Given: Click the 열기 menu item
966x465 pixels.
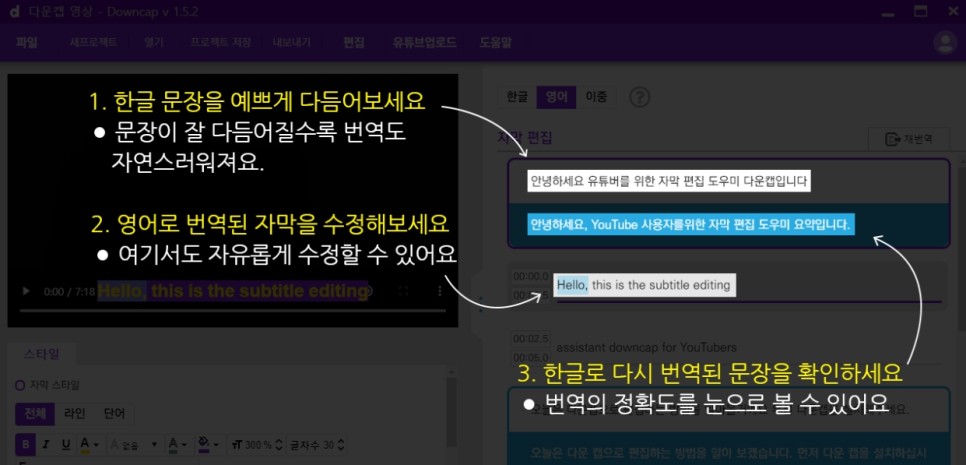Looking at the screenshot, I should click(153, 42).
